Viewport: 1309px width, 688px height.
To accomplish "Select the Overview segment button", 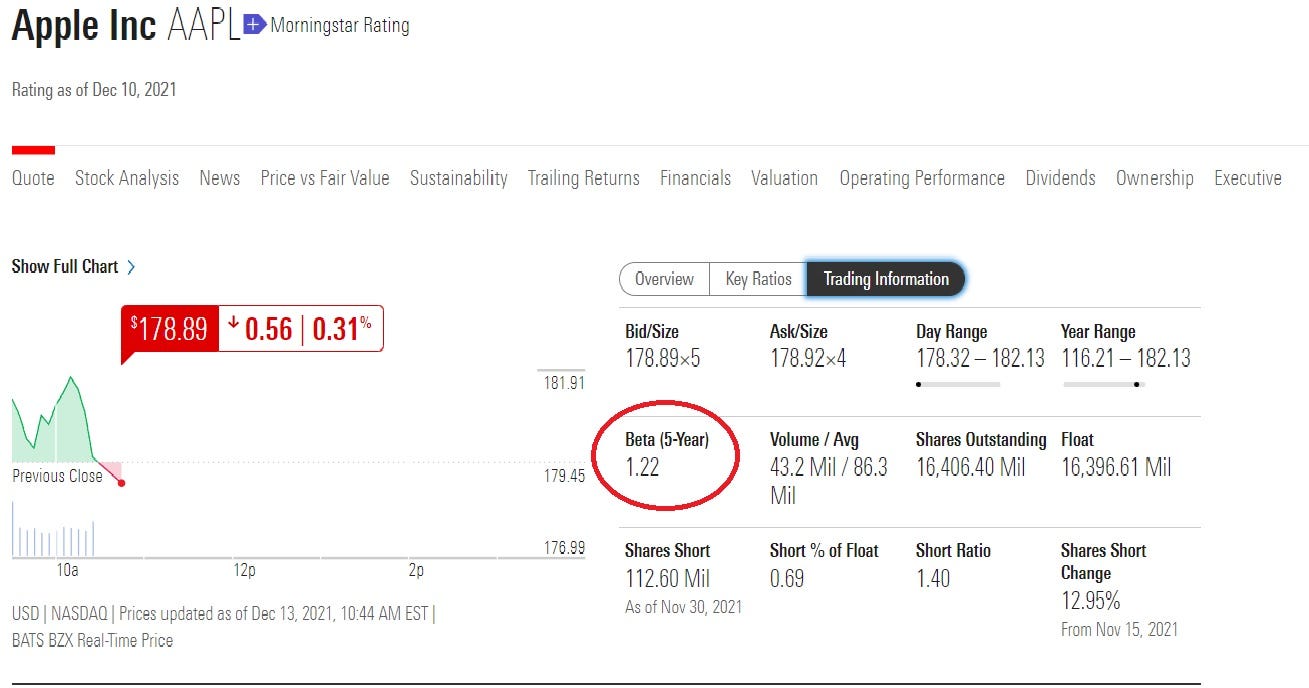I will [665, 279].
